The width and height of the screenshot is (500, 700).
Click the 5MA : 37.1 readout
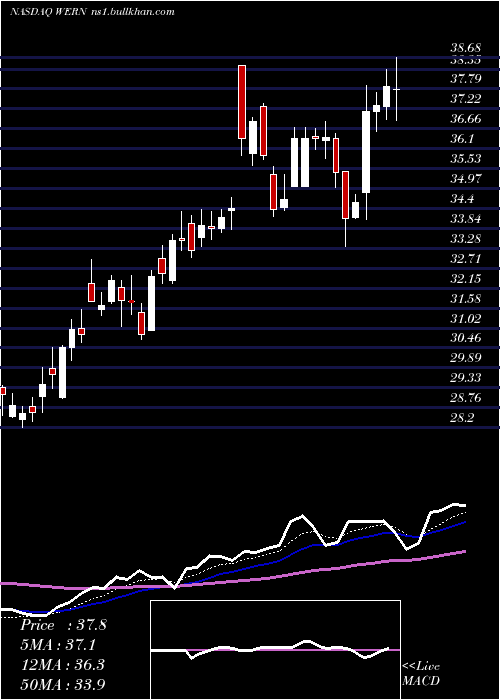click(x=58, y=645)
